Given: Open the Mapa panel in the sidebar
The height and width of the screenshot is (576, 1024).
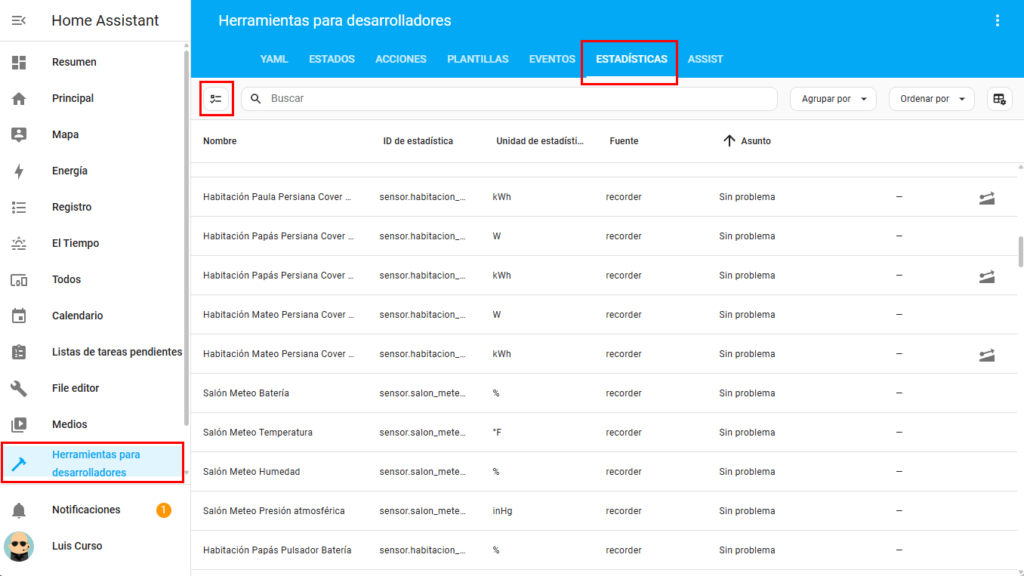Looking at the screenshot, I should 65,135.
